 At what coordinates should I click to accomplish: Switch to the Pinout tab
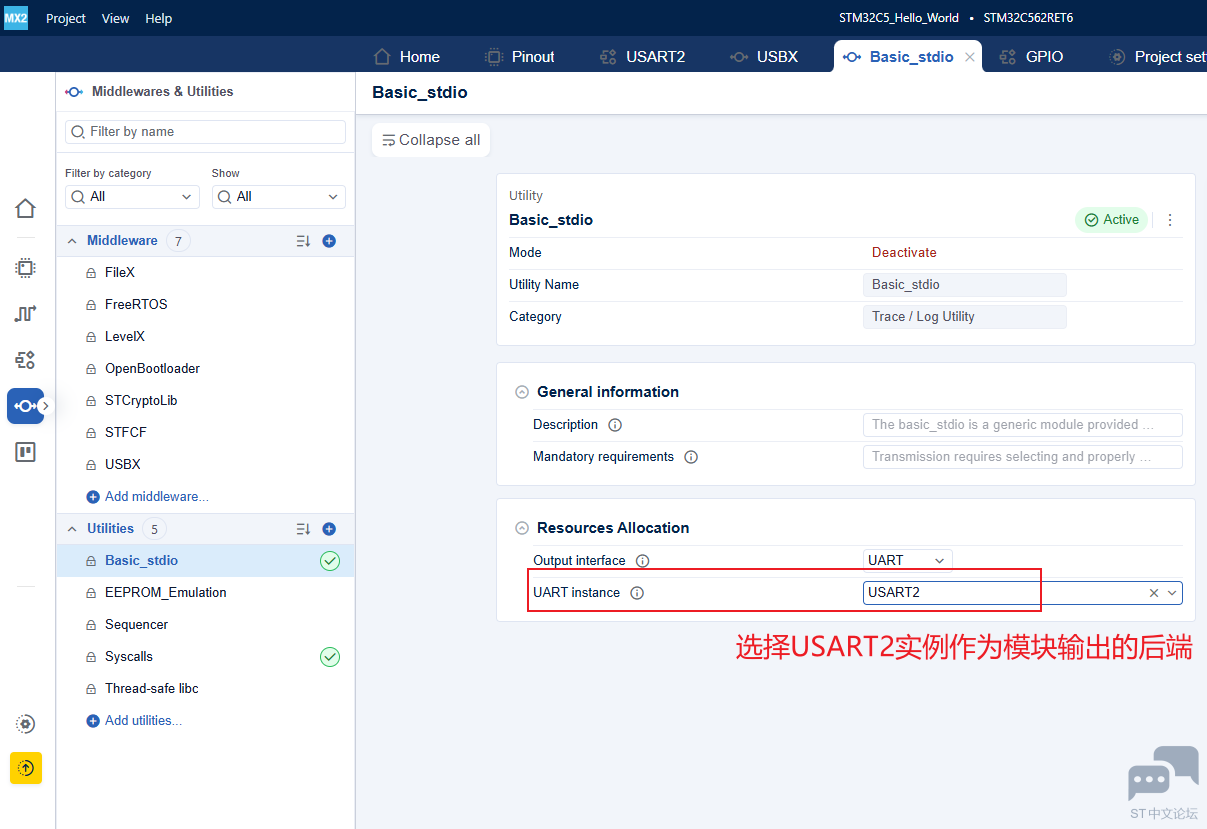[520, 57]
